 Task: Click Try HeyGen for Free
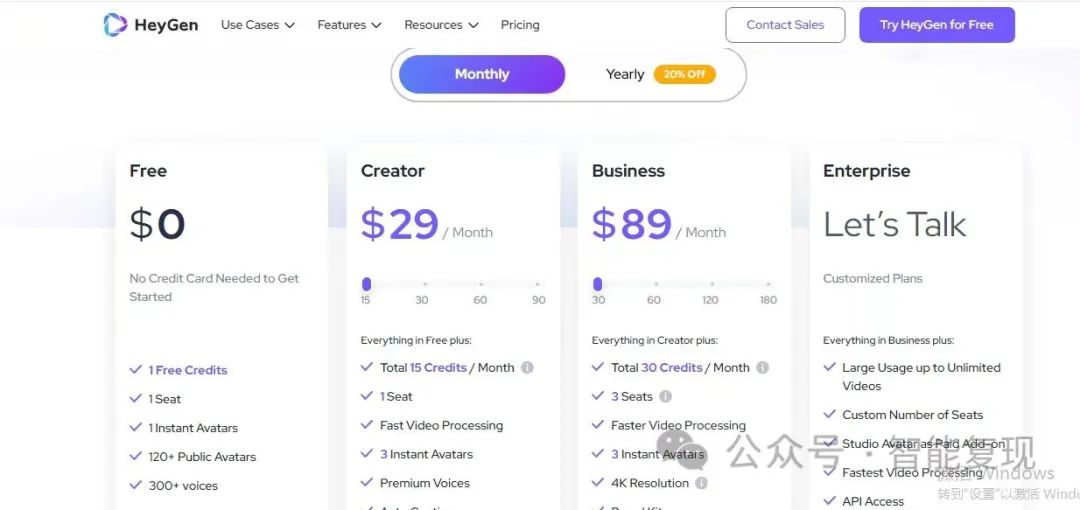pos(937,25)
